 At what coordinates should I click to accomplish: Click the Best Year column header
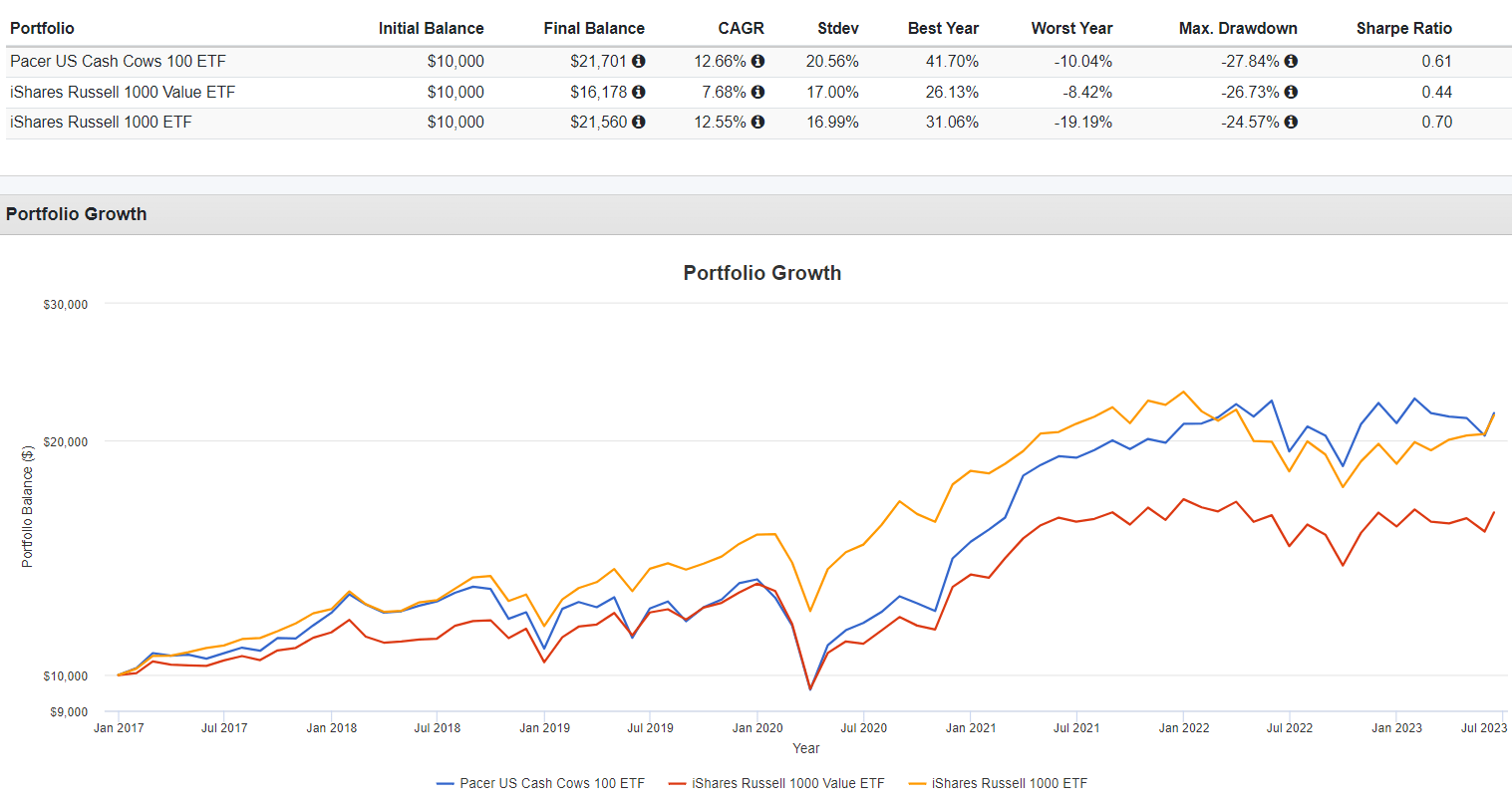coord(943,28)
